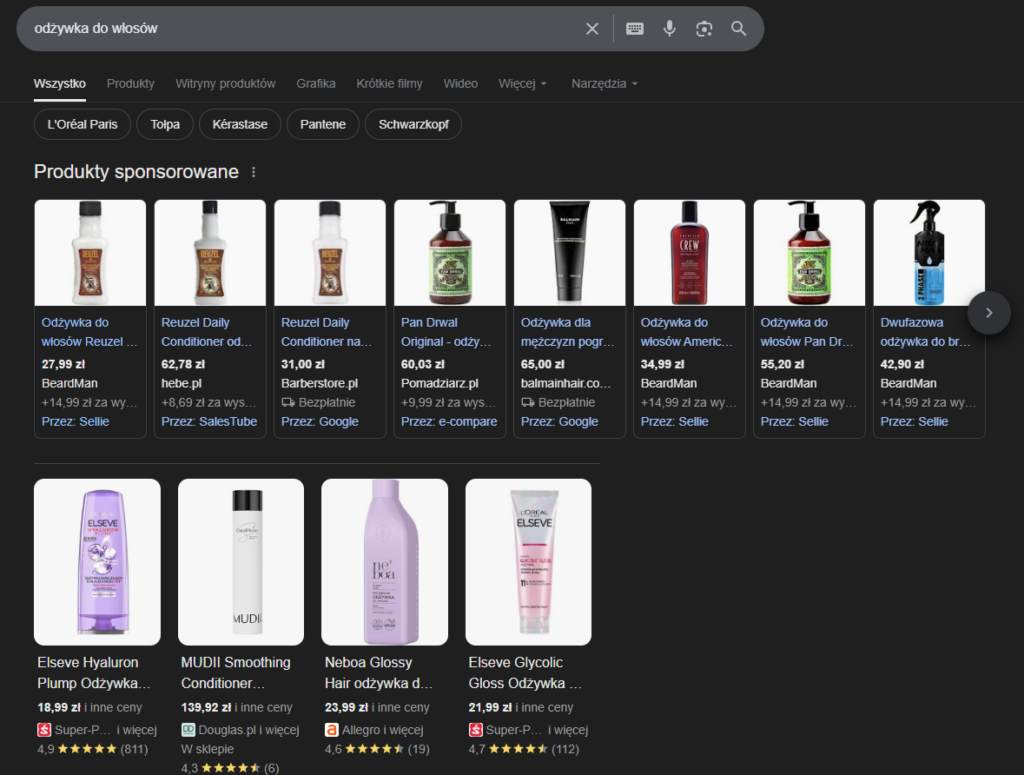Open the on-screen keyboard input tool
1024x775 pixels.
tap(635, 29)
